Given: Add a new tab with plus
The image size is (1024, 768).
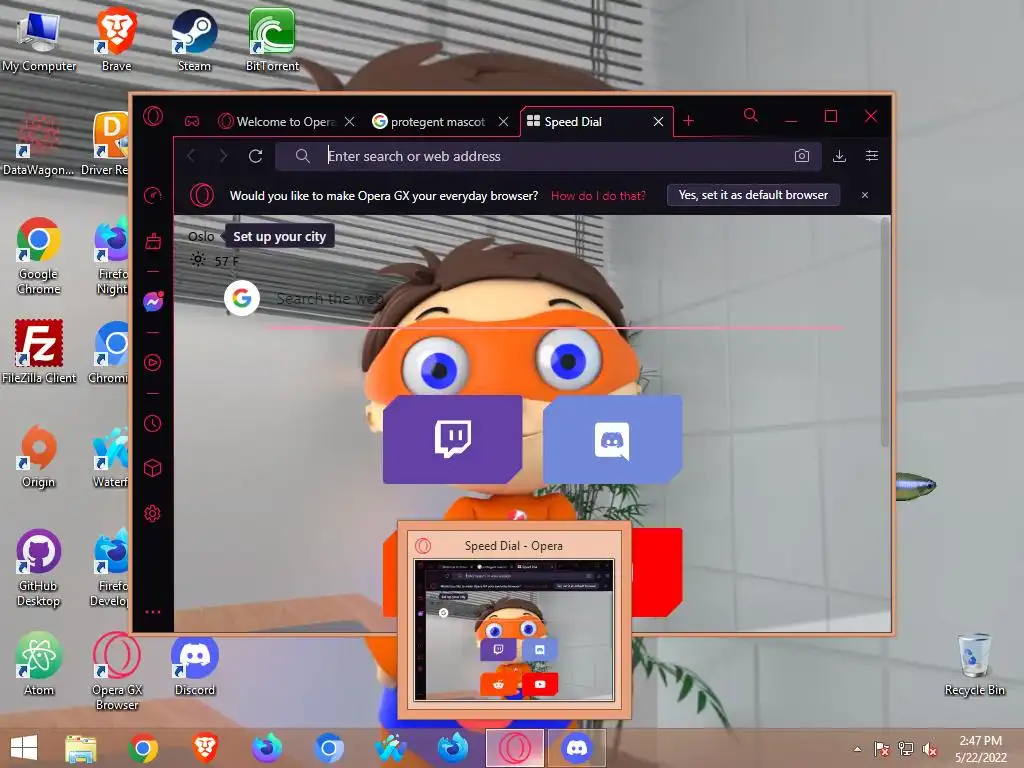Looking at the screenshot, I should click(x=688, y=121).
